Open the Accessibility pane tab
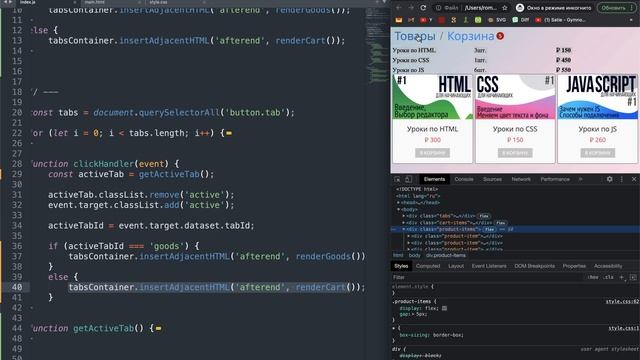The width and height of the screenshot is (640, 360). pyautogui.click(x=608, y=266)
